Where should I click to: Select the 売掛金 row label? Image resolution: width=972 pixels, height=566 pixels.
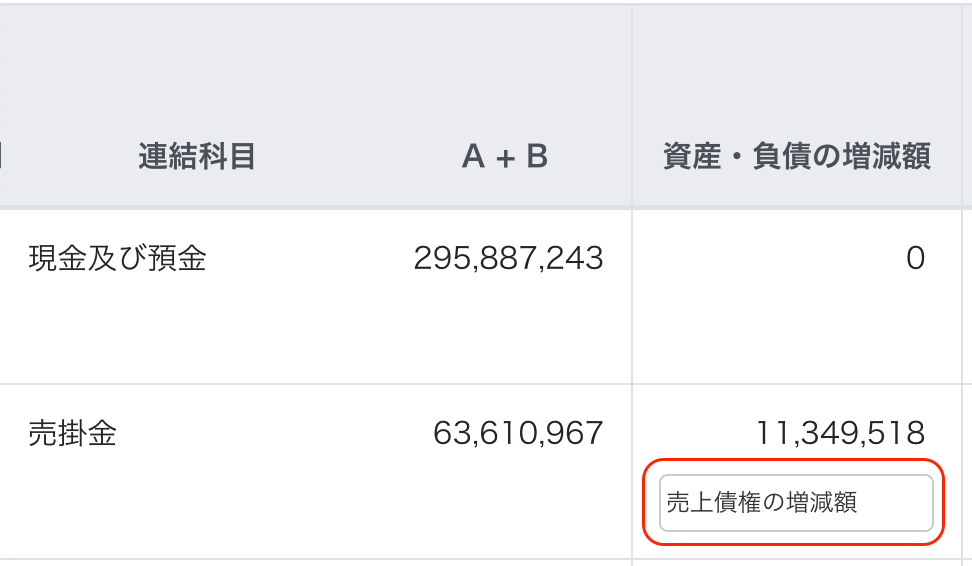73,433
